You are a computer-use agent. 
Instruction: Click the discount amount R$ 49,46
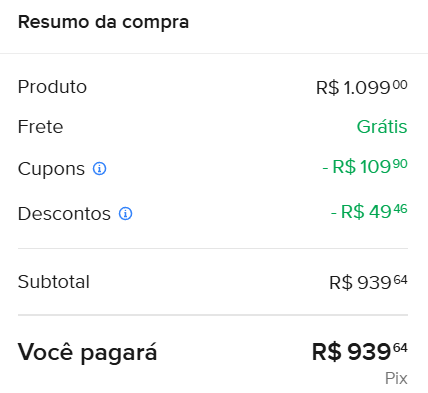(x=369, y=211)
